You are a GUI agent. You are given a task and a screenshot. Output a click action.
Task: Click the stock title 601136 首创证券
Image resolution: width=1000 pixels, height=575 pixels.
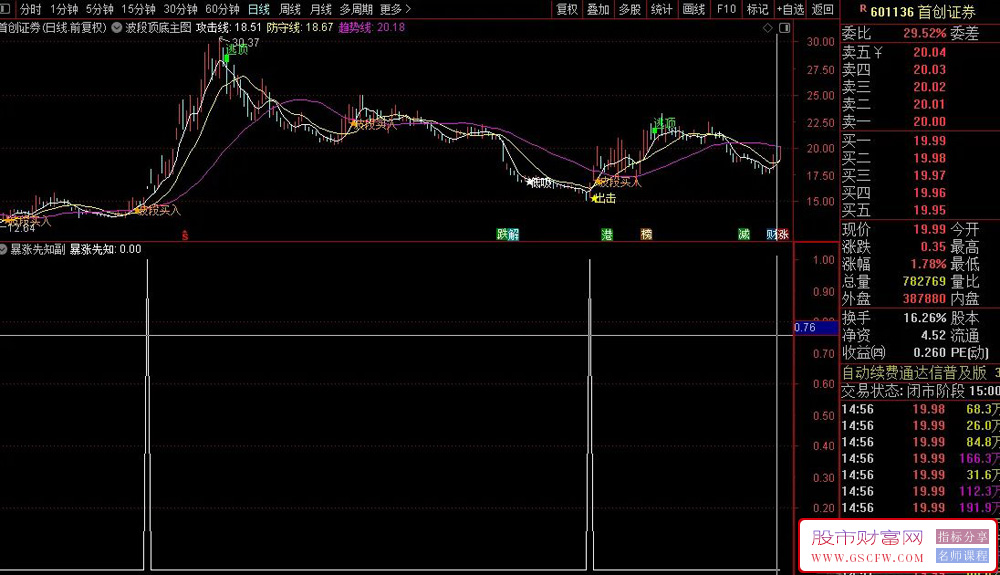pyautogui.click(x=922, y=11)
